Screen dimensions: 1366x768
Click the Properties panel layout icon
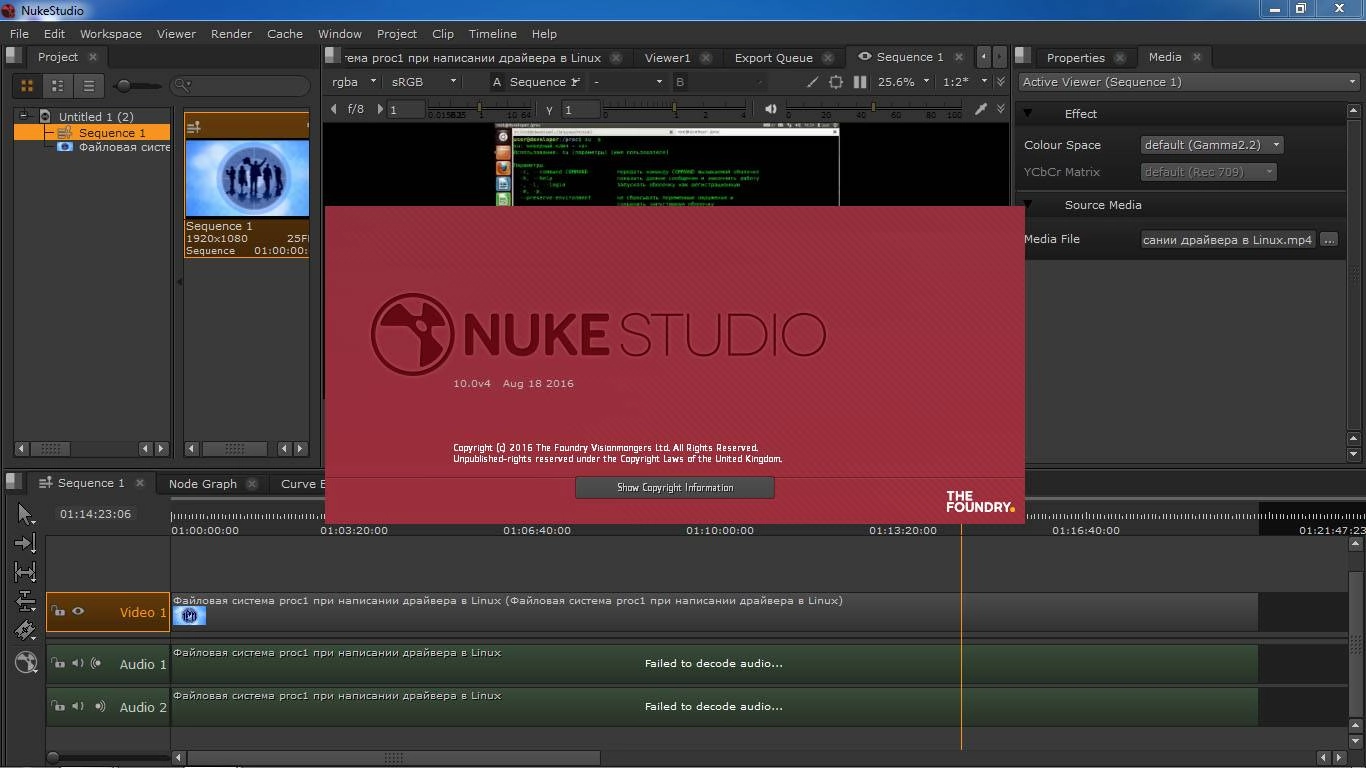click(1022, 57)
